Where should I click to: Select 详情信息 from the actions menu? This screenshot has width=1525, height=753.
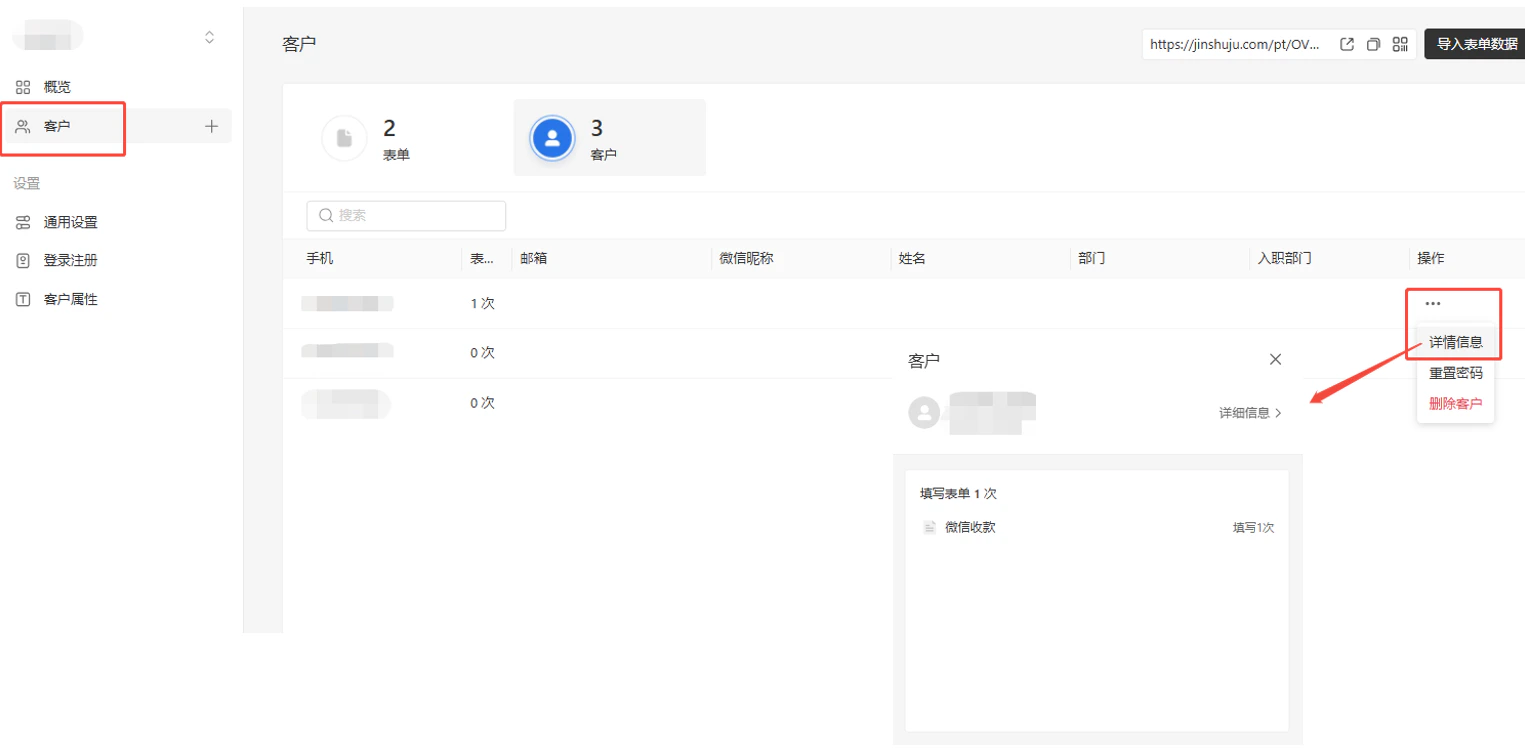tap(1455, 342)
